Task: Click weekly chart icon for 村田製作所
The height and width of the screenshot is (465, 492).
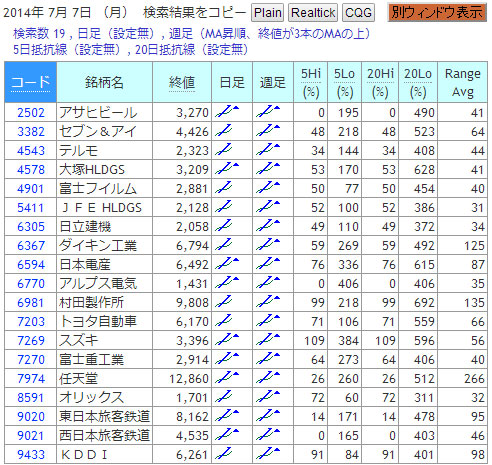Action: pos(268,301)
